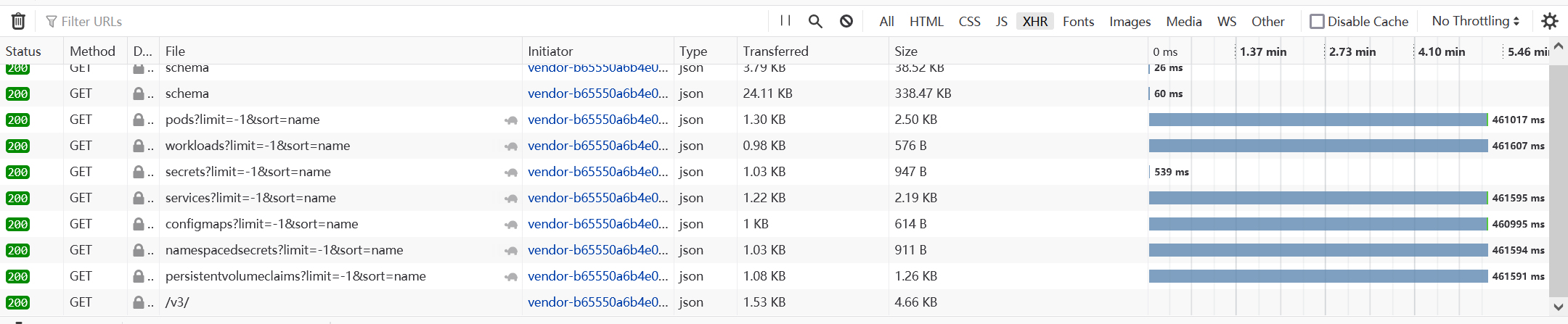Viewport: 1568px width, 324px height.
Task: Filter requests by JS
Action: 1002,22
